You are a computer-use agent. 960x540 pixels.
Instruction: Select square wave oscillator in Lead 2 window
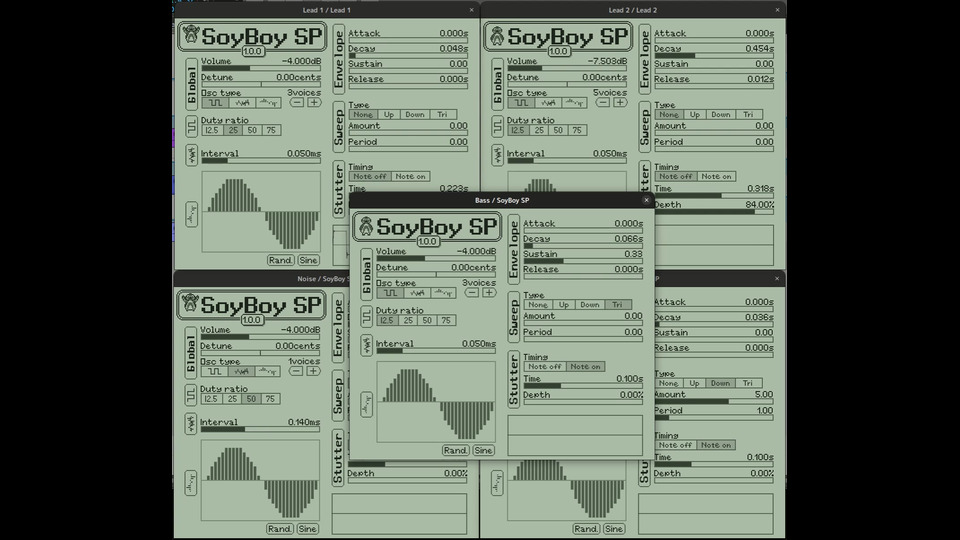point(521,103)
